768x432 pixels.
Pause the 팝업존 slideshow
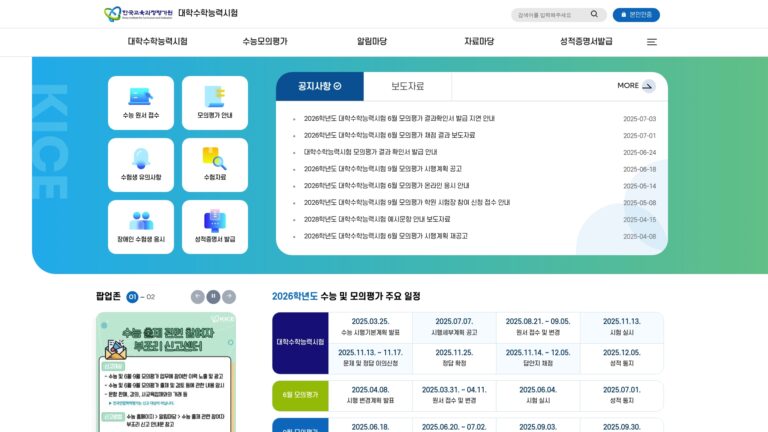213,296
